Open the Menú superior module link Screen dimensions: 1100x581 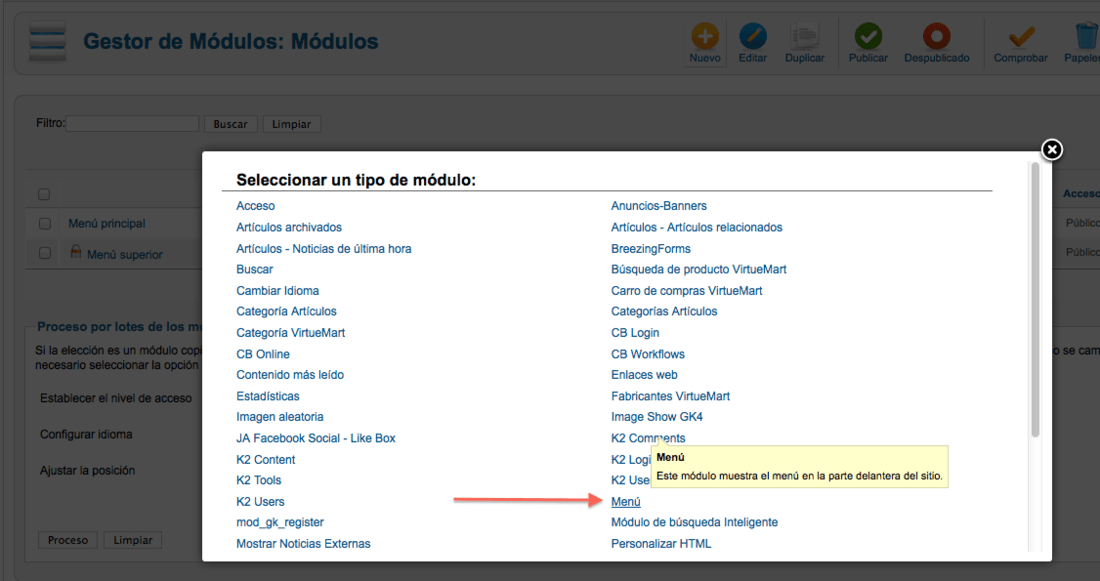click(x=125, y=254)
